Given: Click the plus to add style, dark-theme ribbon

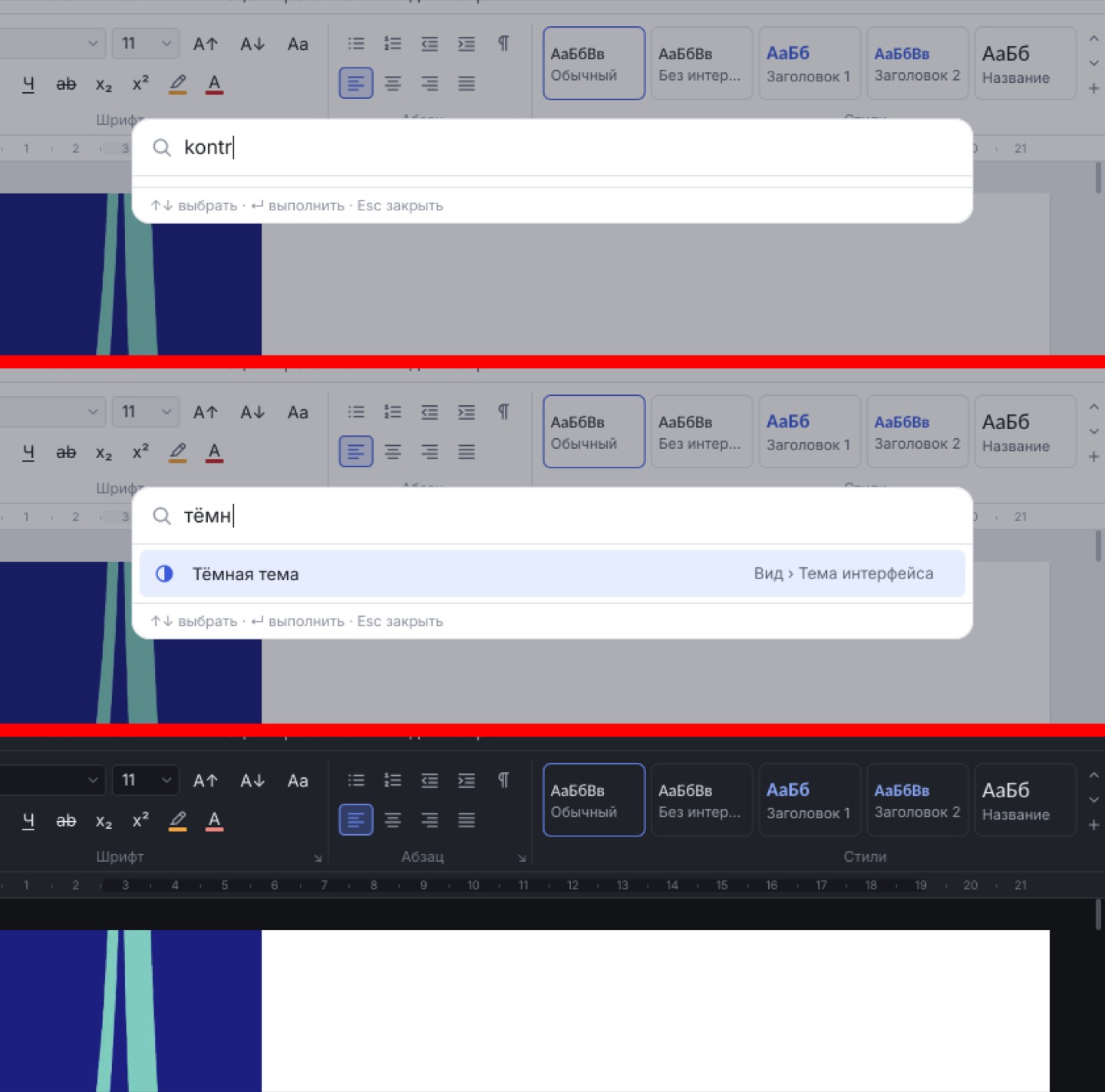Looking at the screenshot, I should tap(1094, 825).
